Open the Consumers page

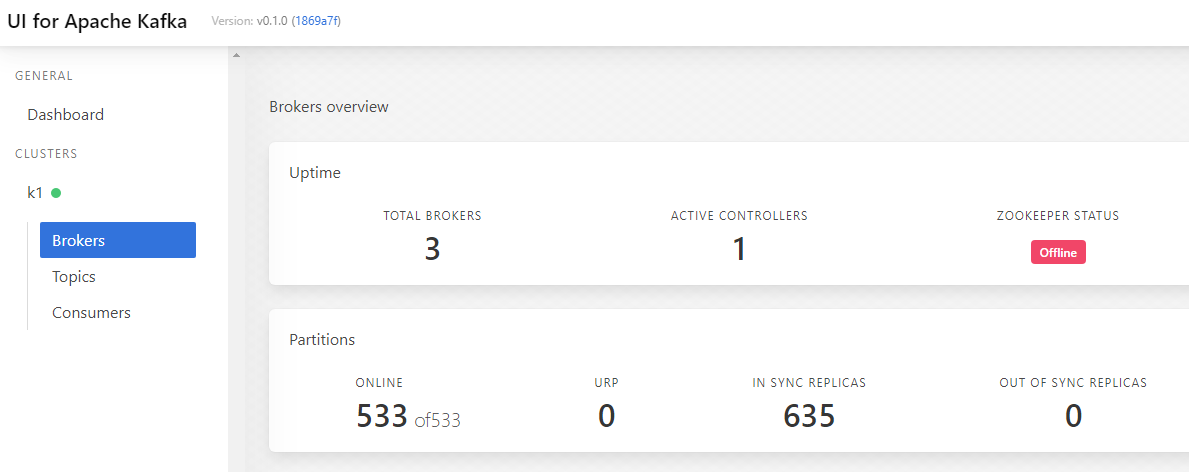91,313
